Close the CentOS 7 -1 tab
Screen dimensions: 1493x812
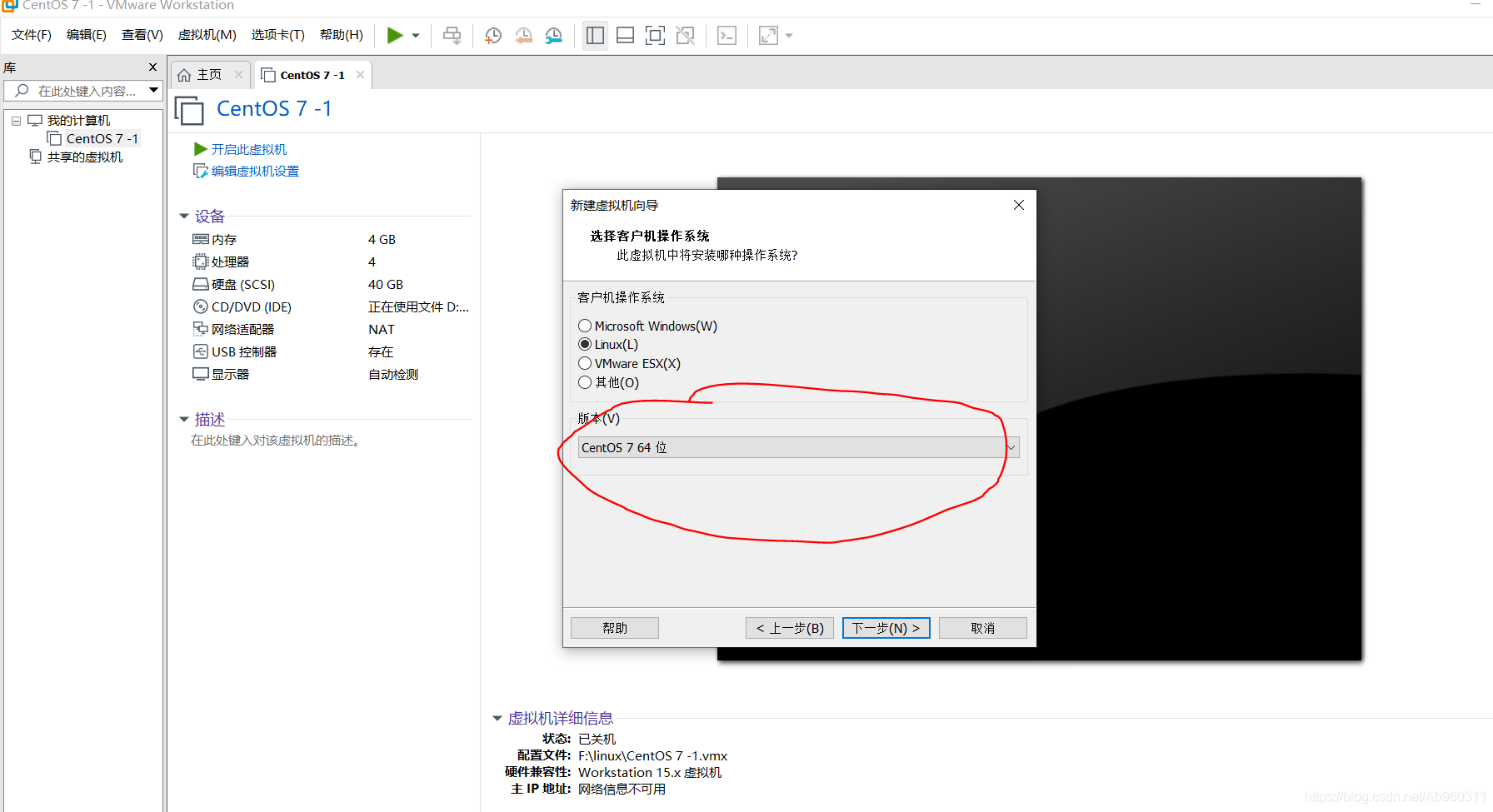(360, 75)
